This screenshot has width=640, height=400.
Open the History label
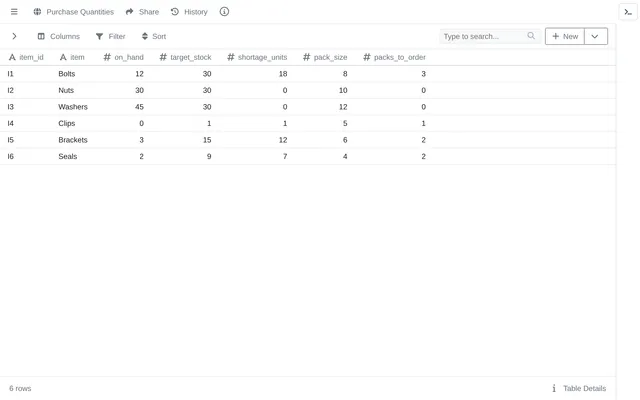196,12
